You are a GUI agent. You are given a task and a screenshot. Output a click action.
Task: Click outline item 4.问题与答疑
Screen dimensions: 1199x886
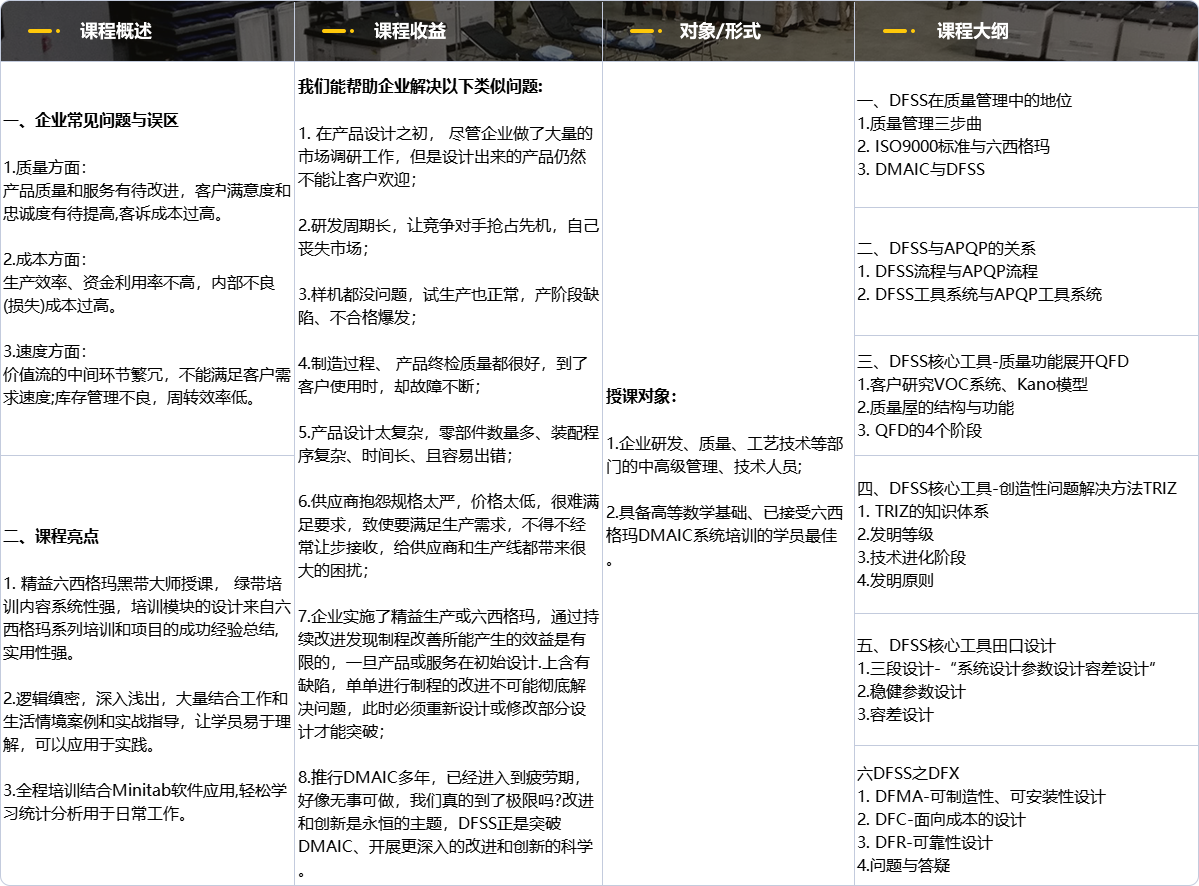(903, 865)
